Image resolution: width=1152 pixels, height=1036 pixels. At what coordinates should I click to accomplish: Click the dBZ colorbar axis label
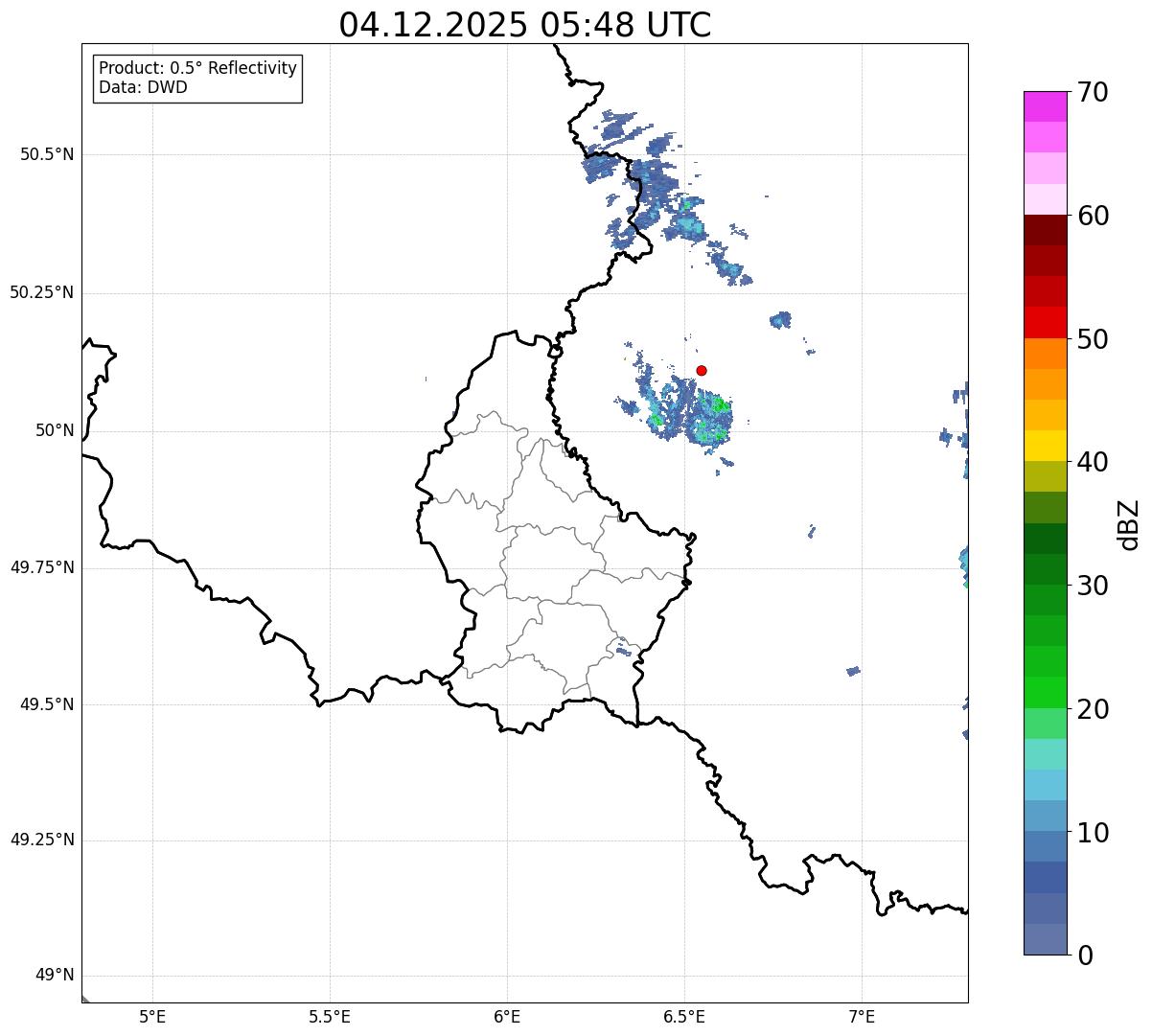(x=1129, y=524)
